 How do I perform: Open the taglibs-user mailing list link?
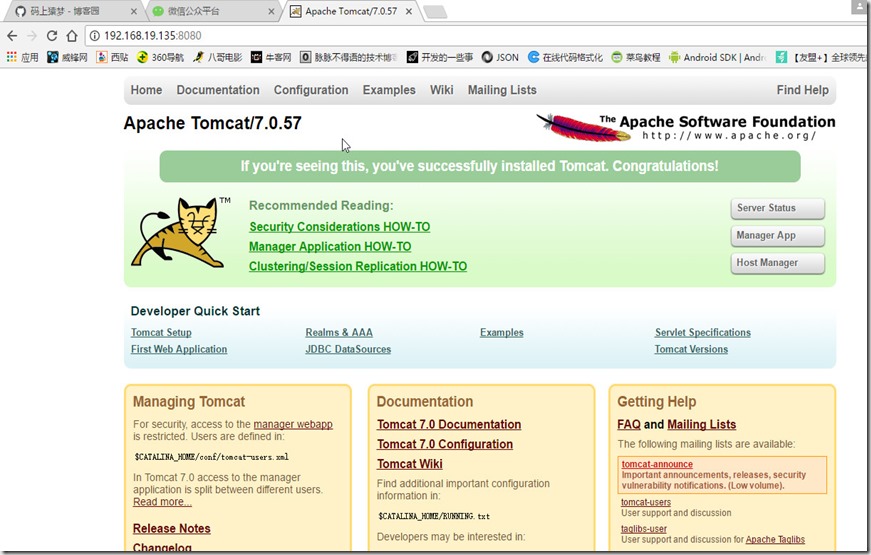pos(644,529)
